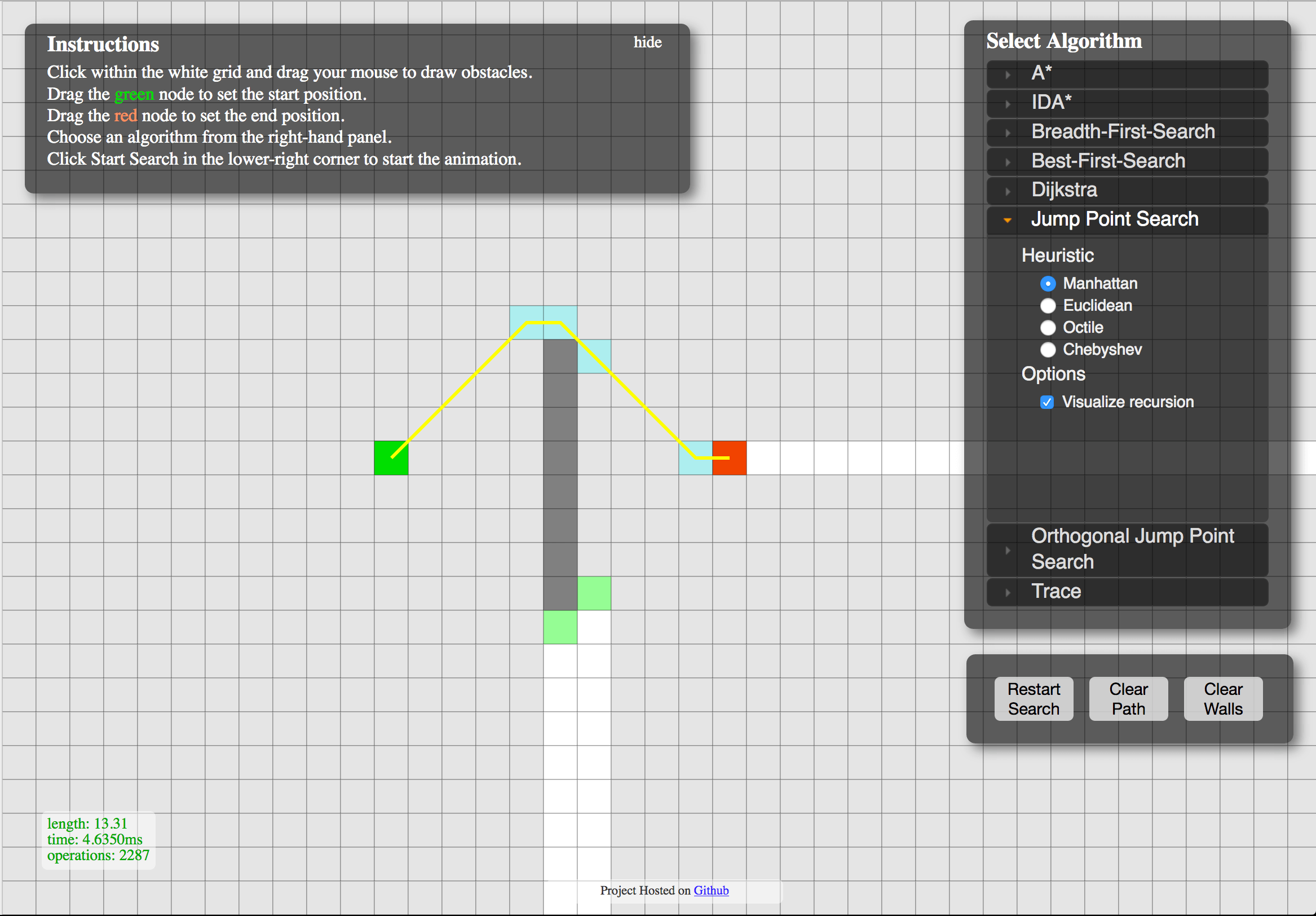This screenshot has height=916, width=1316.
Task: Expand the Best-First-Search arrow
Action: (x=1007, y=162)
